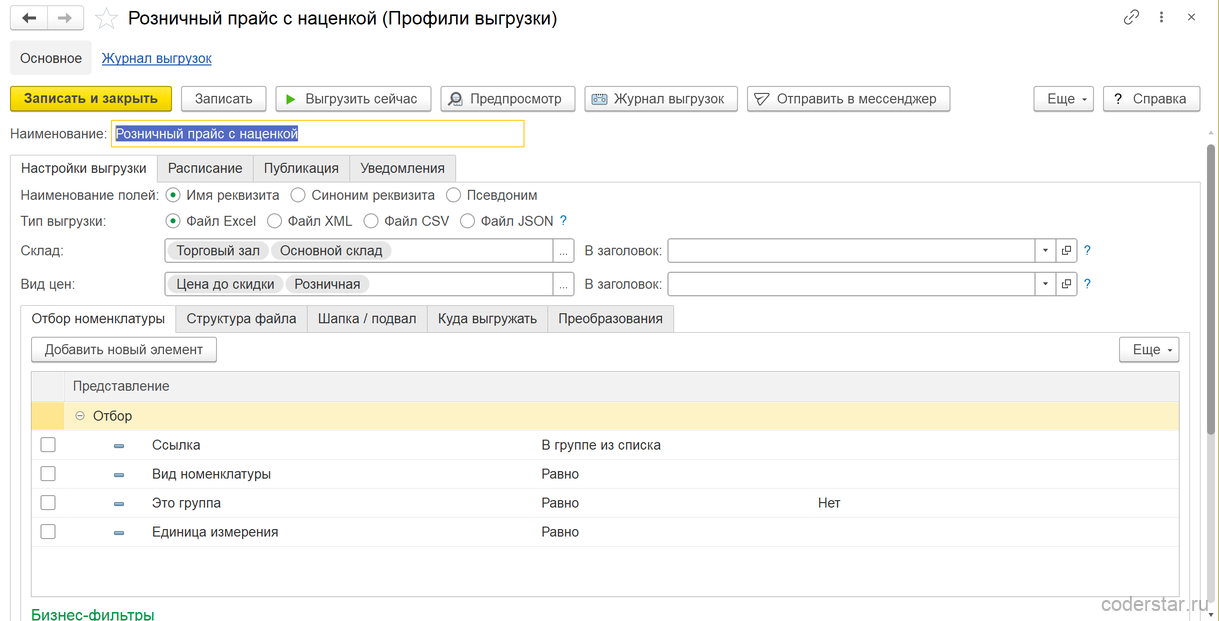Go back with the left arrow

click(x=29, y=18)
